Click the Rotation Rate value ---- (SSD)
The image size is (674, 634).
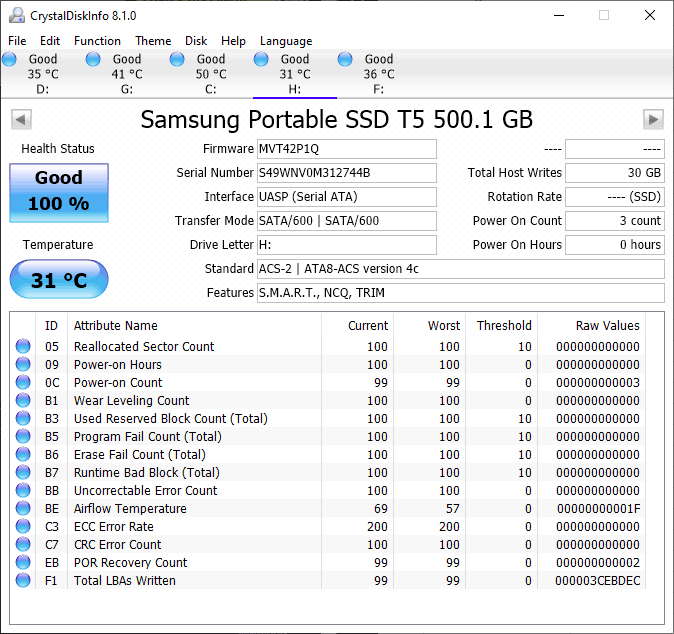click(x=615, y=197)
